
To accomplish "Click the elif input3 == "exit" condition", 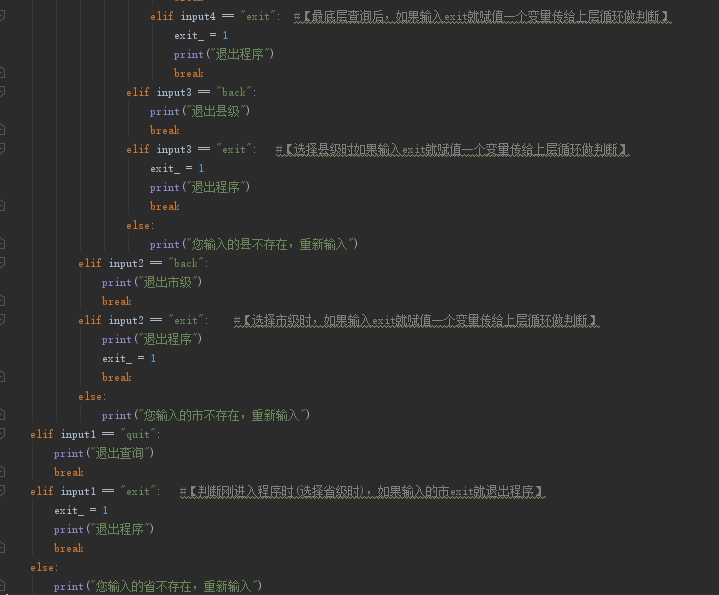I will [191, 149].
